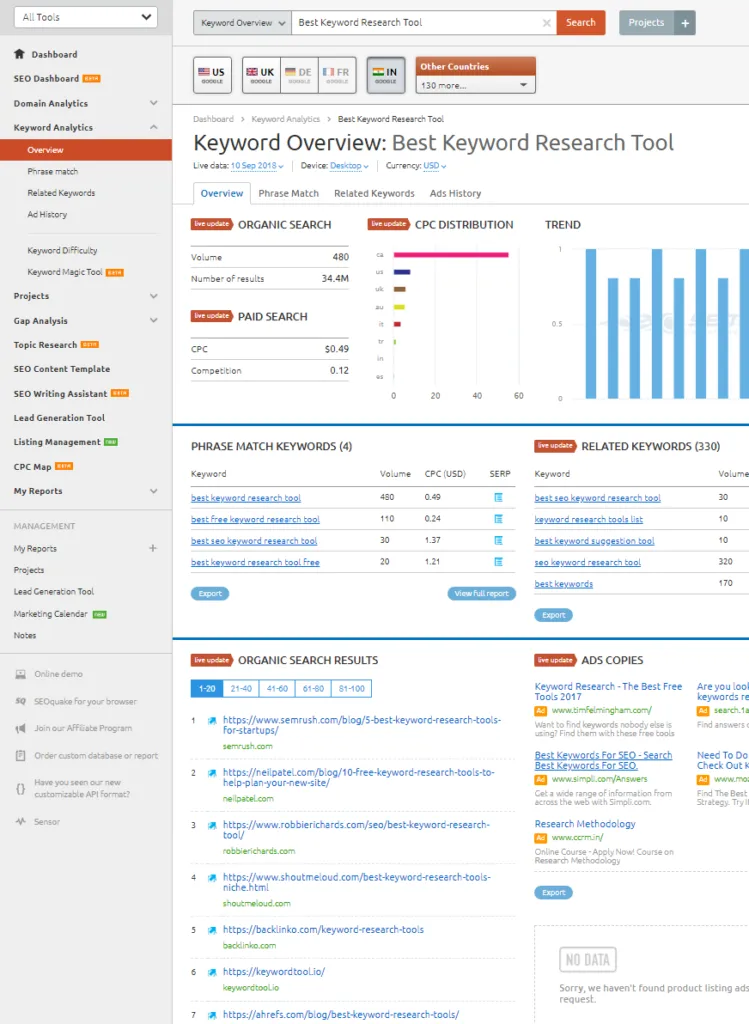Switch to the Ads History tab
The image size is (749, 1024).
coord(455,193)
